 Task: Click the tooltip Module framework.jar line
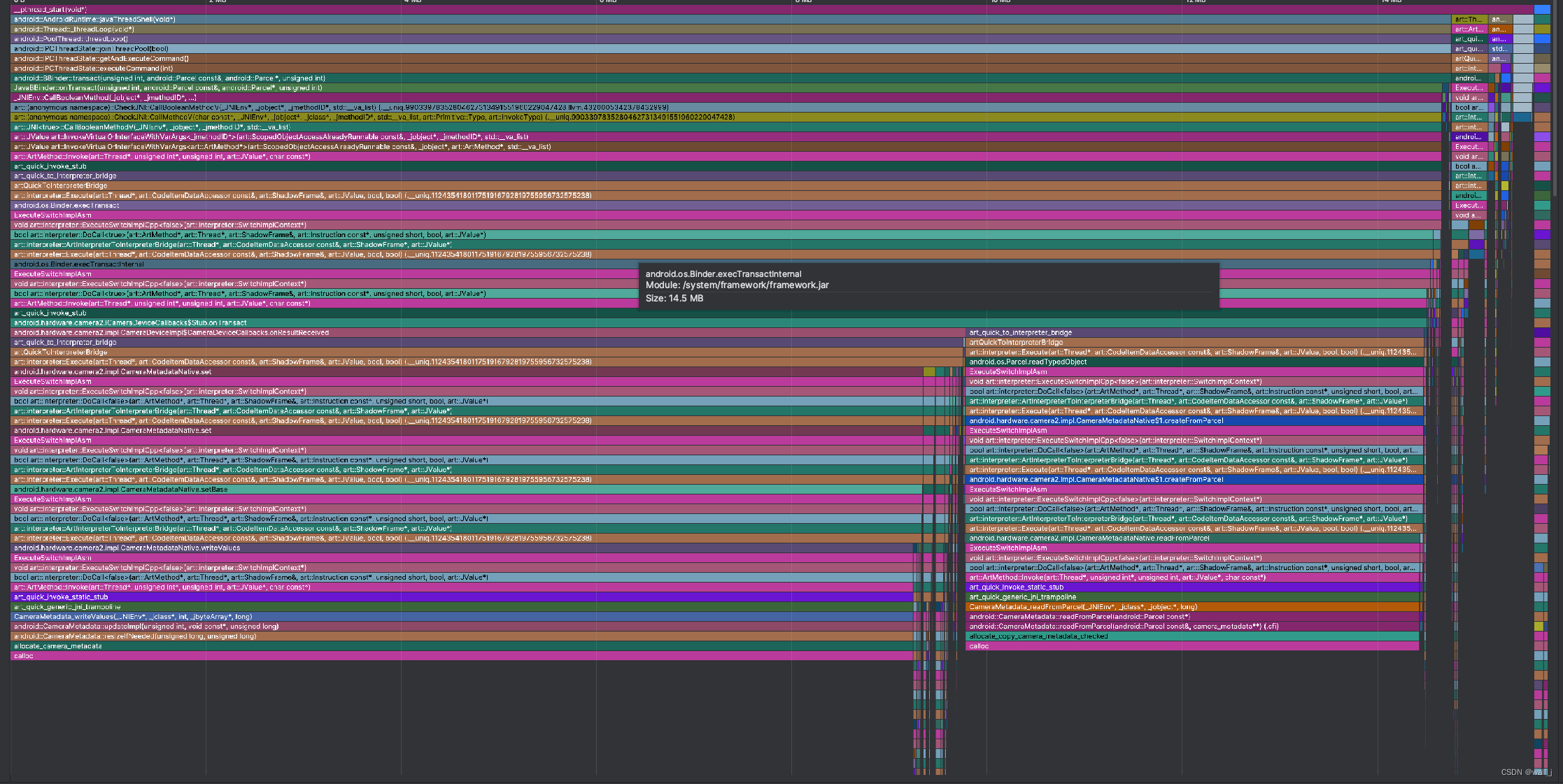[737, 285]
